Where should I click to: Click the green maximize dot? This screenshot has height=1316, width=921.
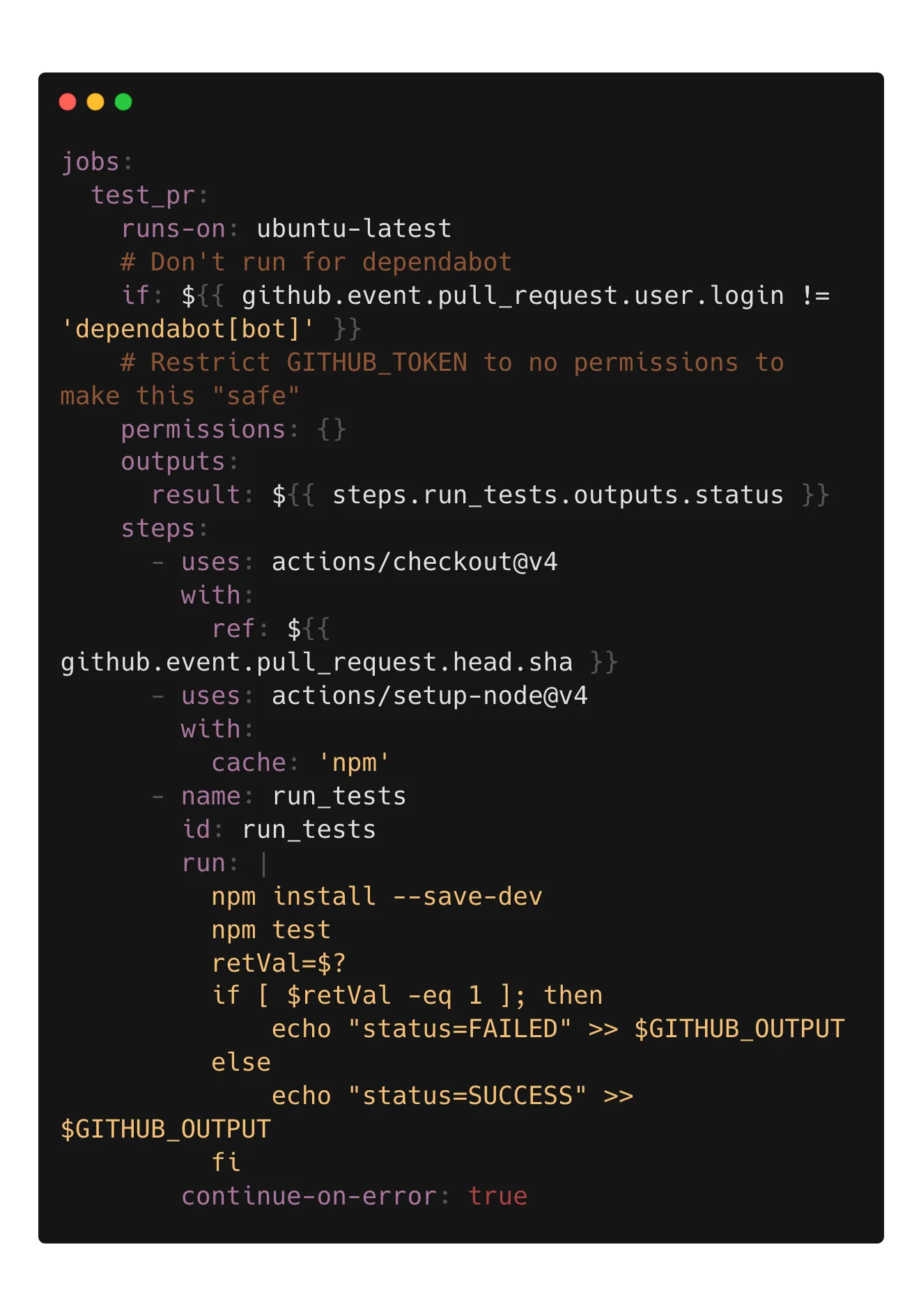(x=123, y=102)
